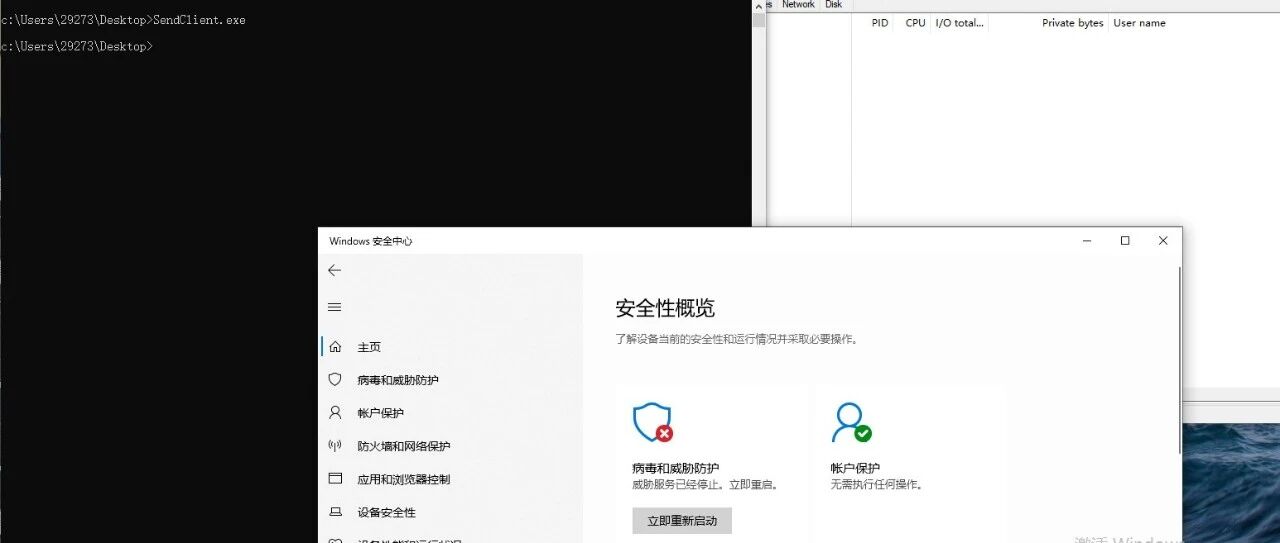Click the 病毒和威胁防护 tile heading
This screenshot has height=543, width=1280.
tap(675, 468)
